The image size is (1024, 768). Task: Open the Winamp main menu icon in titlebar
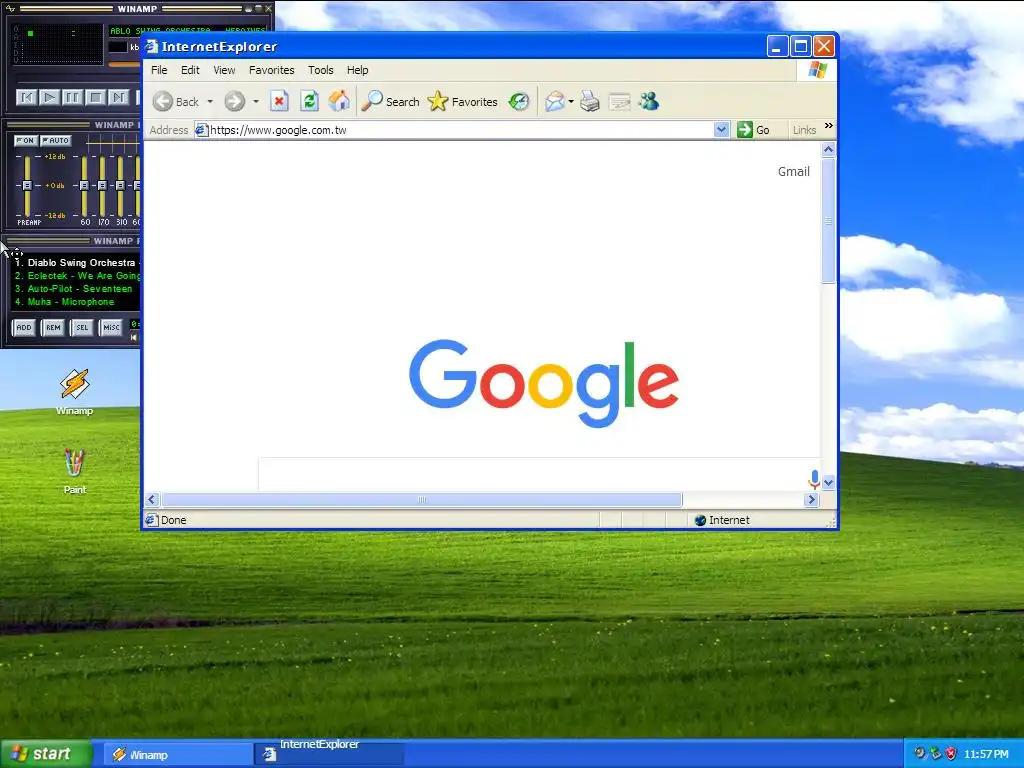click(10, 8)
